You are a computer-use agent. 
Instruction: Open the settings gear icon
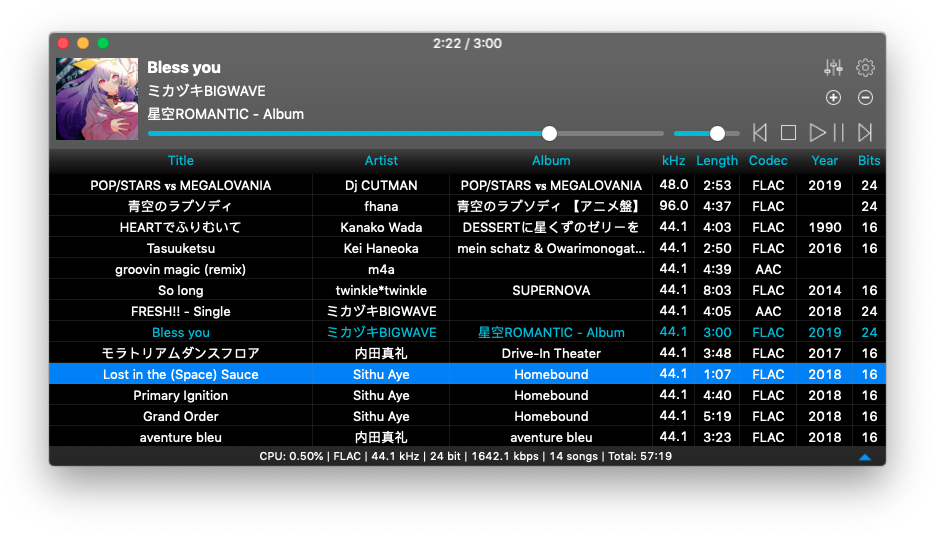click(x=865, y=67)
